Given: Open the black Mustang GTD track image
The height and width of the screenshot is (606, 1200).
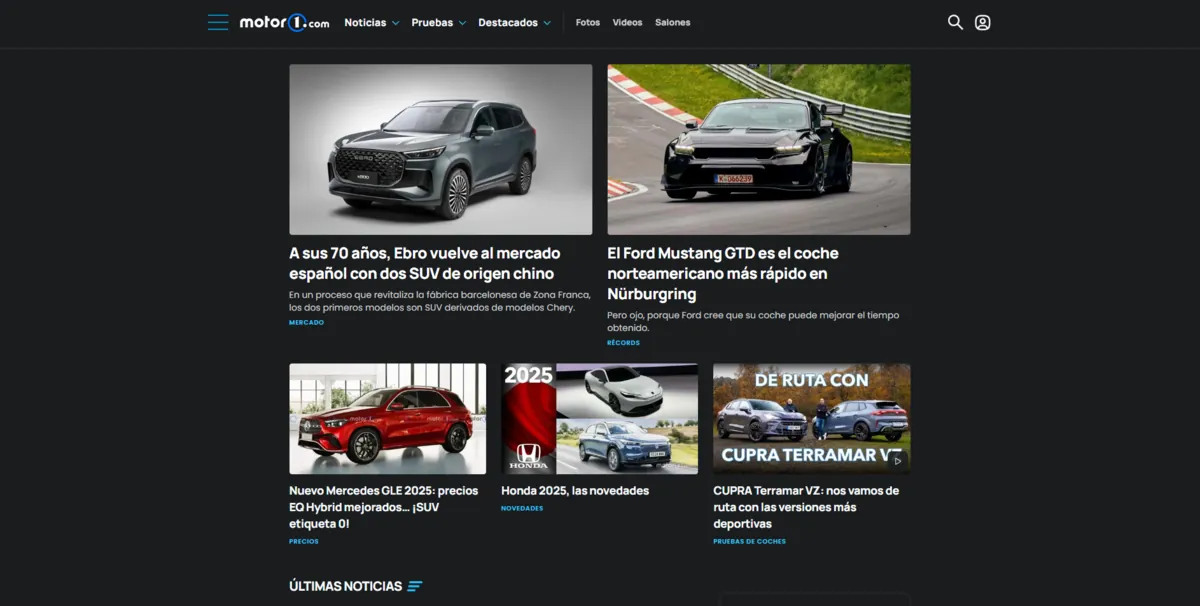Looking at the screenshot, I should coord(759,149).
